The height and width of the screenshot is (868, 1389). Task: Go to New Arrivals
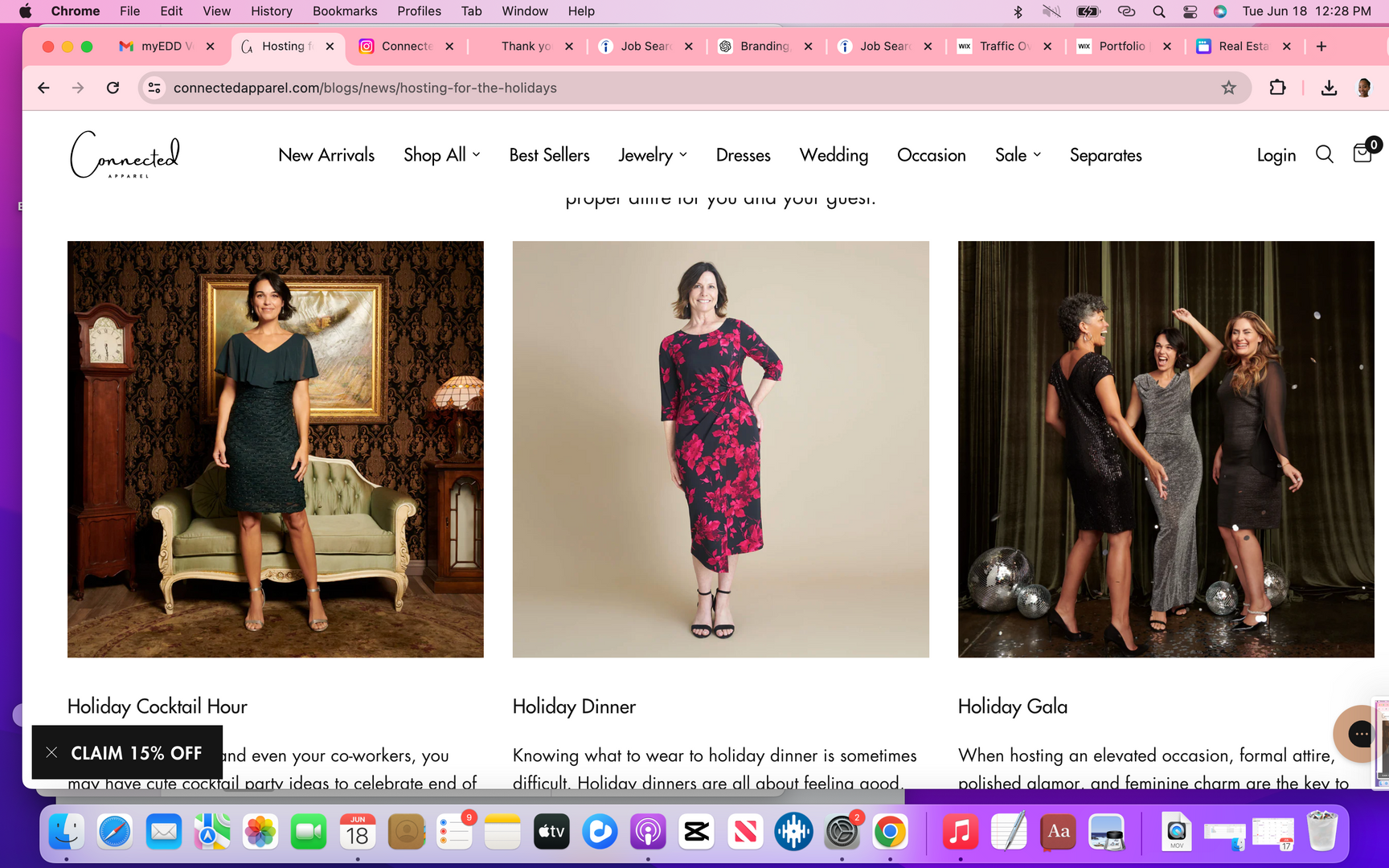click(x=326, y=154)
